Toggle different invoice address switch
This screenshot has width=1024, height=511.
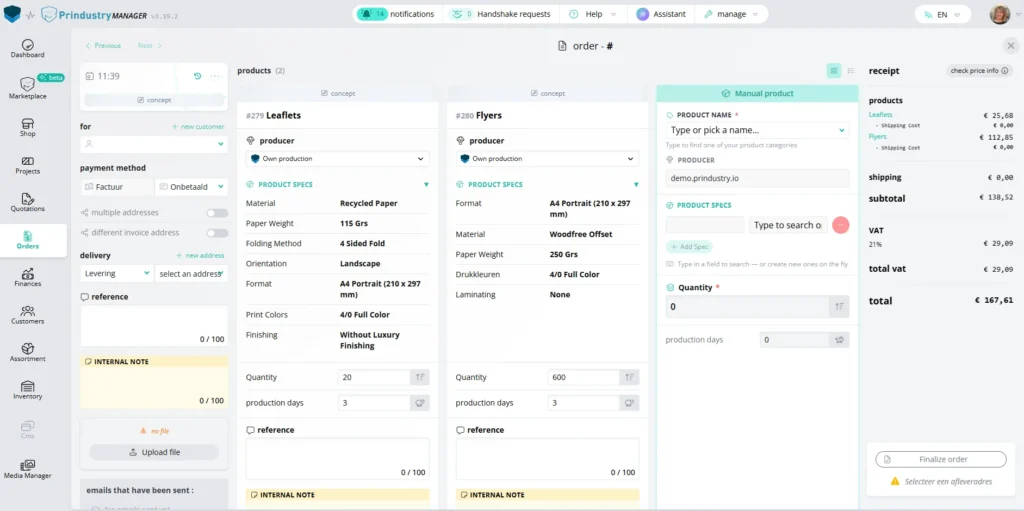click(x=217, y=233)
